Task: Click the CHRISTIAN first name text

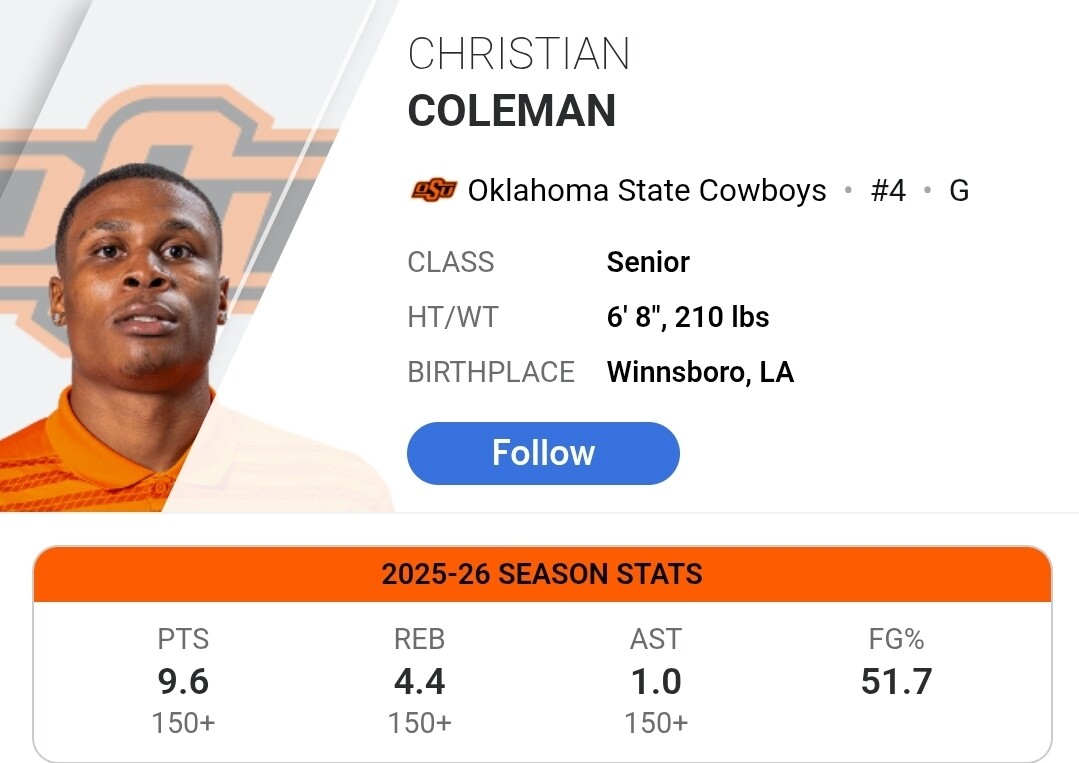Action: click(518, 54)
